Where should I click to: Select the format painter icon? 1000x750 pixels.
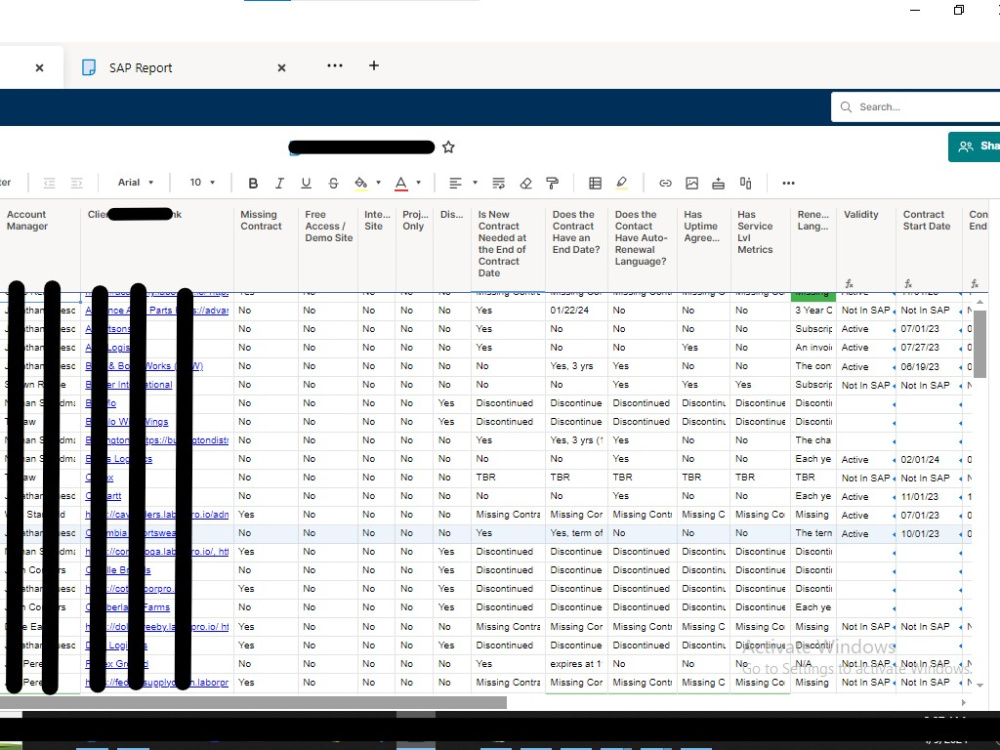coord(552,183)
